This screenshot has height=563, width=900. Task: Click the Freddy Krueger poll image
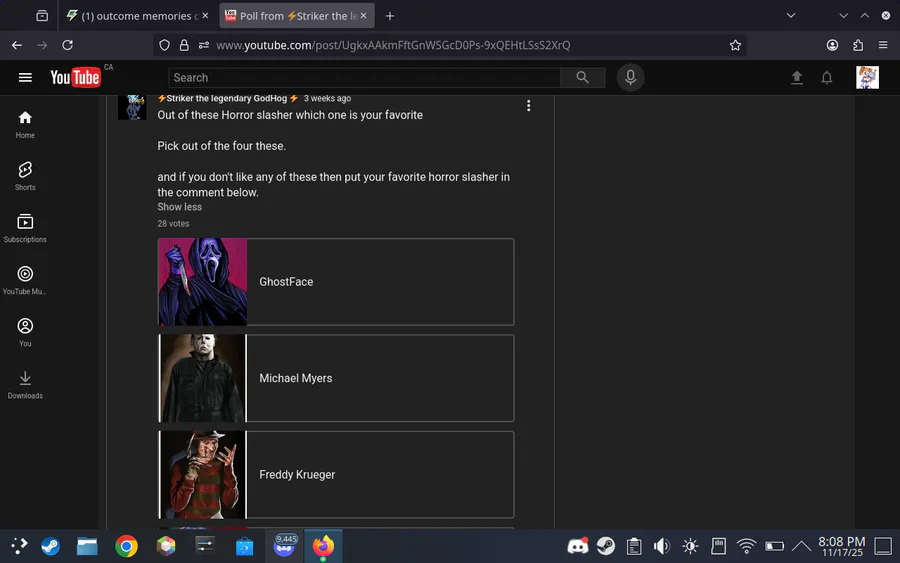tap(203, 475)
